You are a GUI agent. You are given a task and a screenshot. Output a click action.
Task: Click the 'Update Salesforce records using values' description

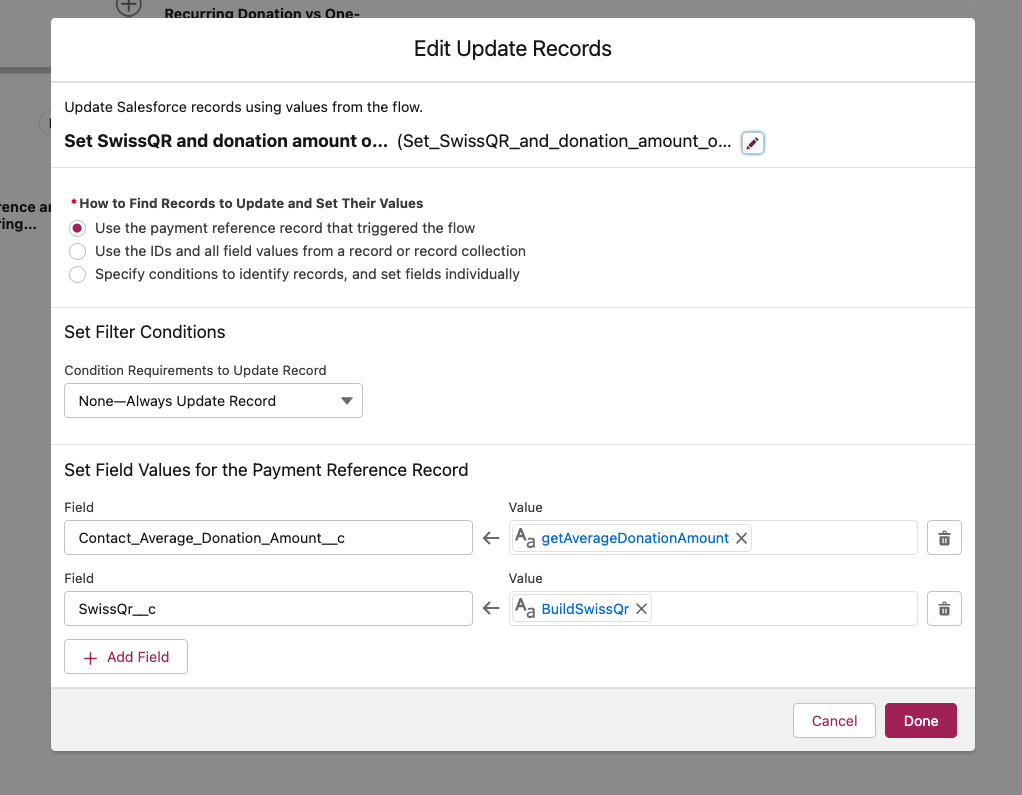click(x=243, y=107)
